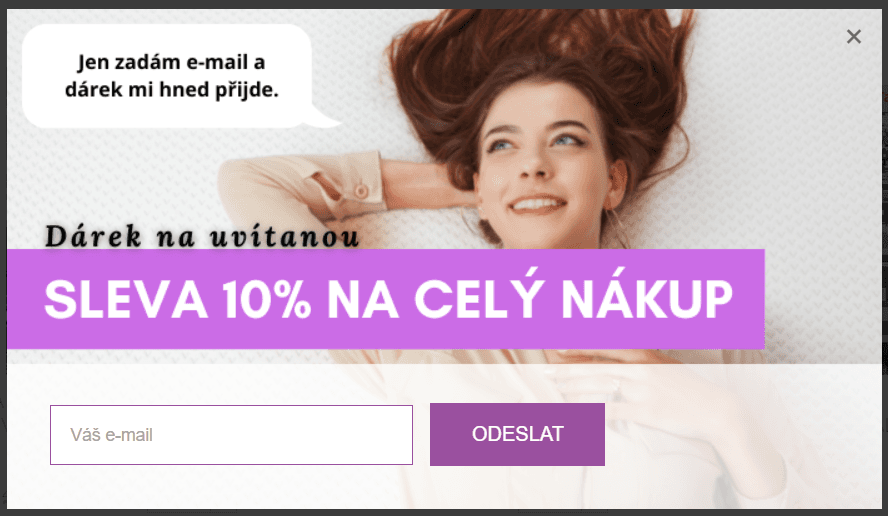Submit the form with ODESLAT button
The width and height of the screenshot is (888, 516).
coord(517,434)
